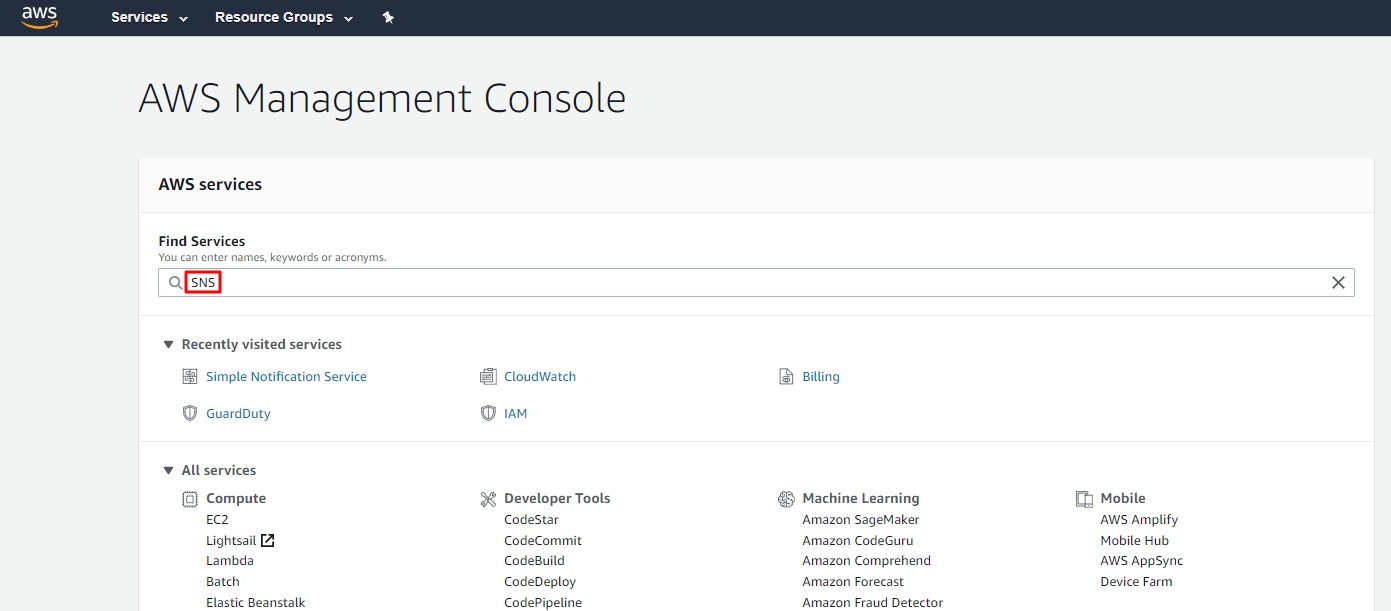Open the EC2 service link
This screenshot has height=611, width=1391.
(217, 519)
